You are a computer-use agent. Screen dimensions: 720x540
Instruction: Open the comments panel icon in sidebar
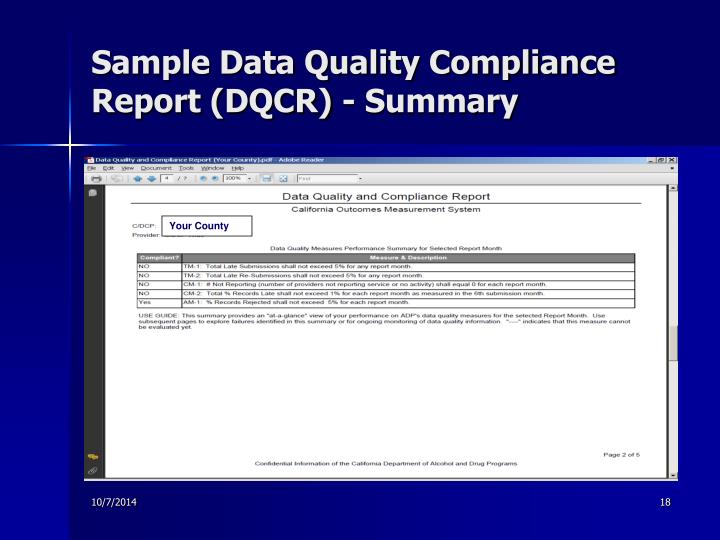(x=93, y=193)
